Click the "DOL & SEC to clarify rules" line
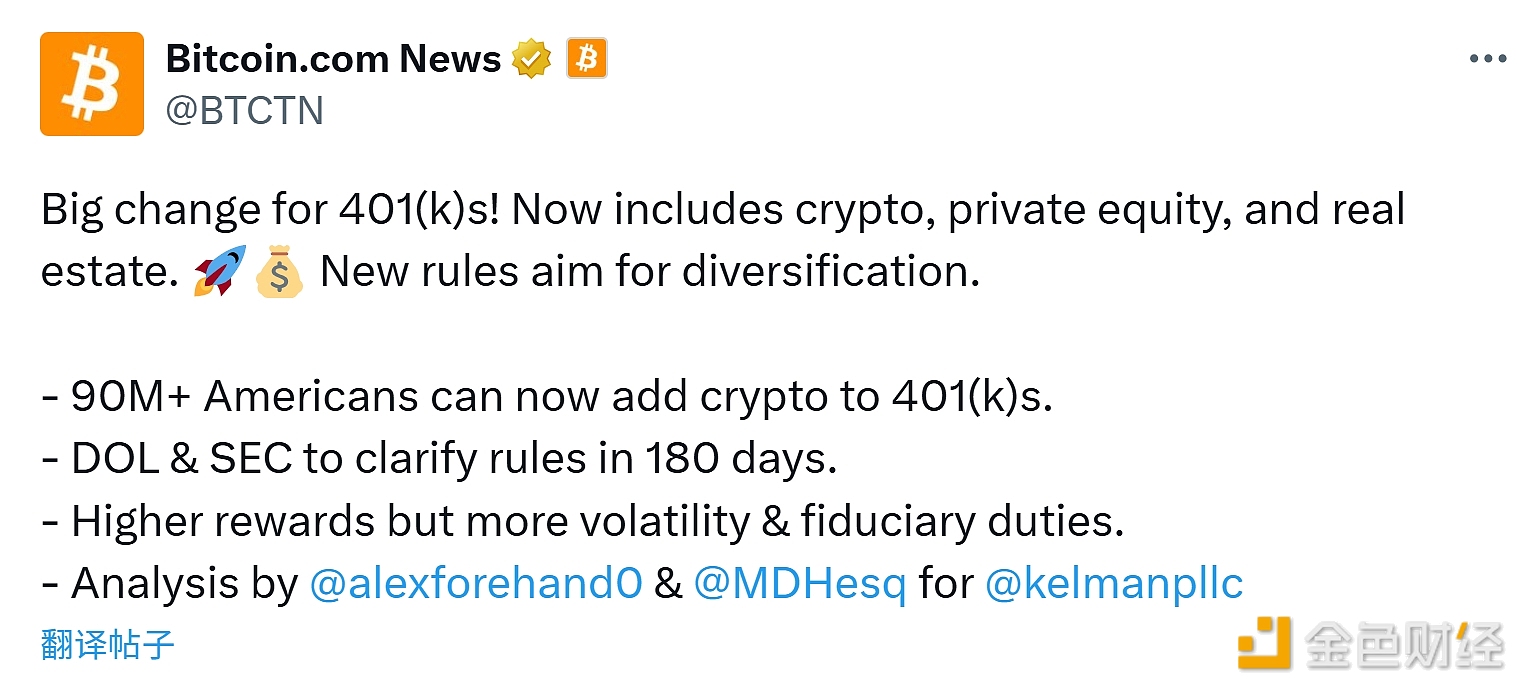Screen dimensions: 1517x683 439,459
